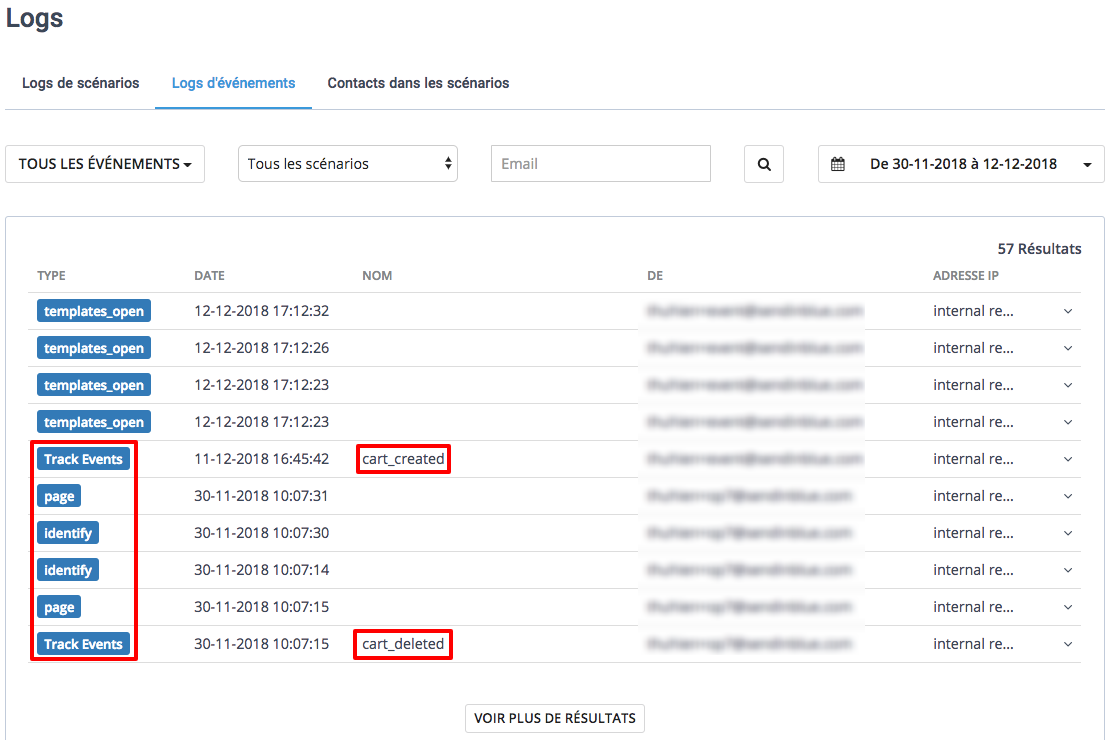The width and height of the screenshot is (1110, 740).
Task: Click the DATE column header
Action: coord(210,275)
